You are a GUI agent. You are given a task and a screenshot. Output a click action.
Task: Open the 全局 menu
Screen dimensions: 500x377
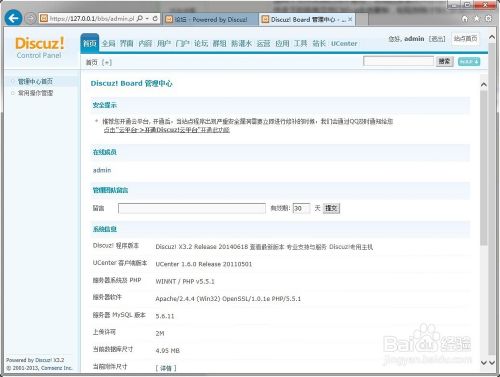point(108,43)
